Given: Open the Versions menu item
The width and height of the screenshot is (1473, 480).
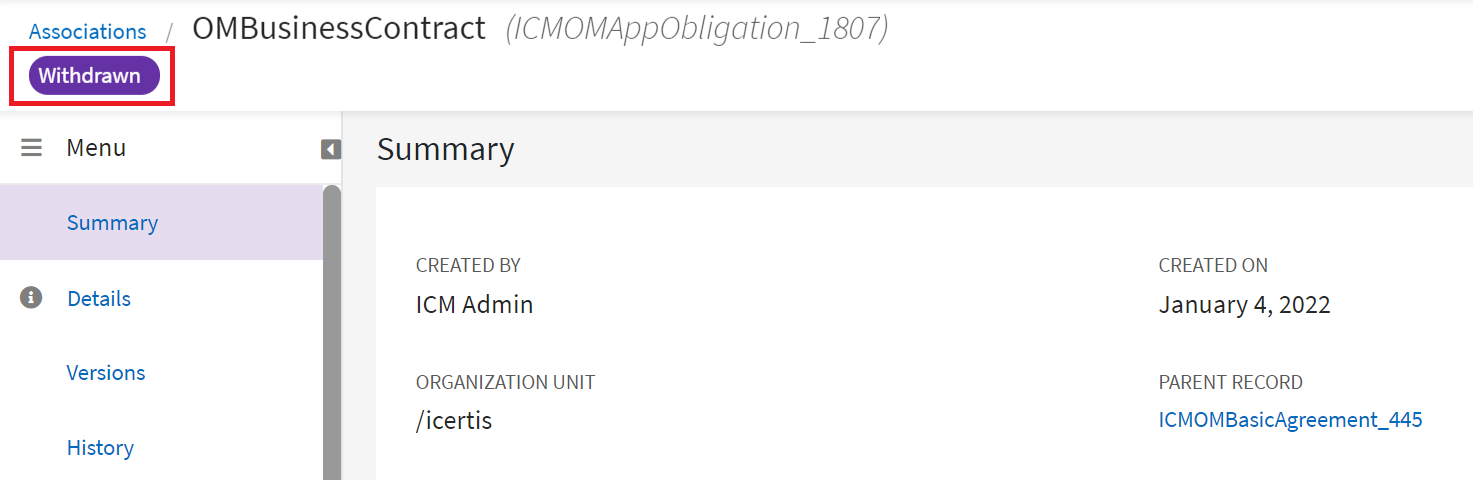Looking at the screenshot, I should pyautogui.click(x=106, y=373).
